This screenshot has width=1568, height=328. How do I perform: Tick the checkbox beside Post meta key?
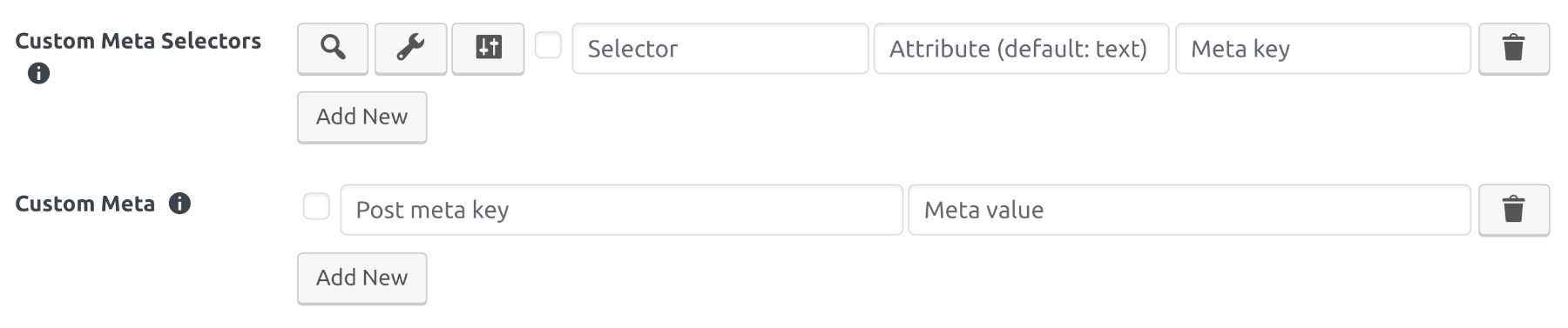click(x=316, y=206)
